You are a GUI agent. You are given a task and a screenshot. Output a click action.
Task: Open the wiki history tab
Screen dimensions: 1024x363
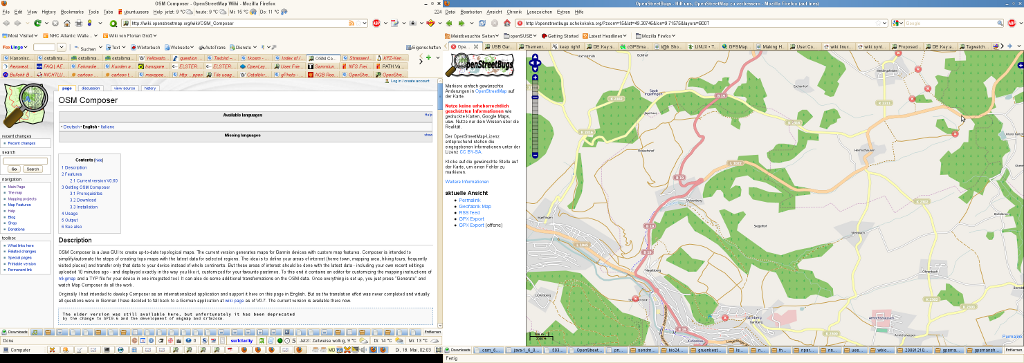coord(150,87)
